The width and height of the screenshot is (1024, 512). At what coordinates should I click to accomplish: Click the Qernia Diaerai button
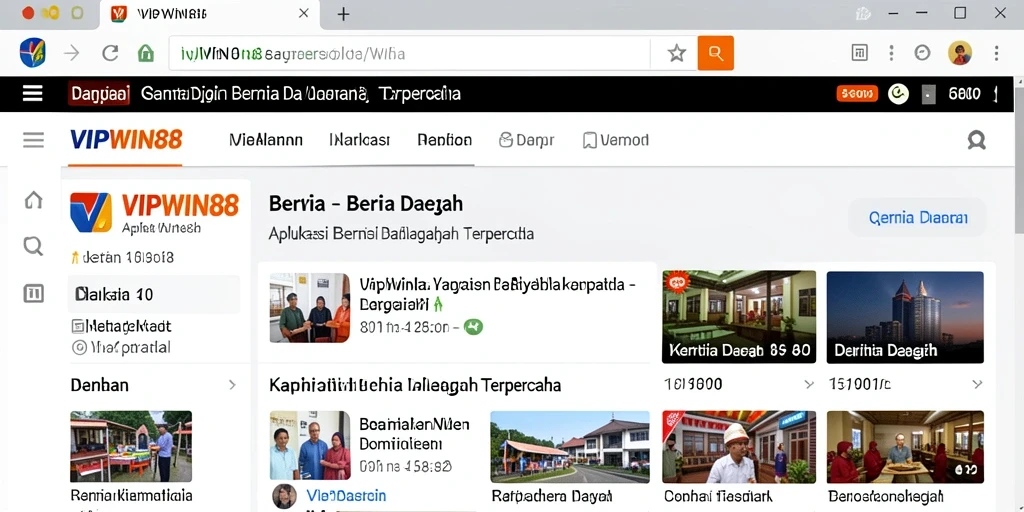click(918, 217)
